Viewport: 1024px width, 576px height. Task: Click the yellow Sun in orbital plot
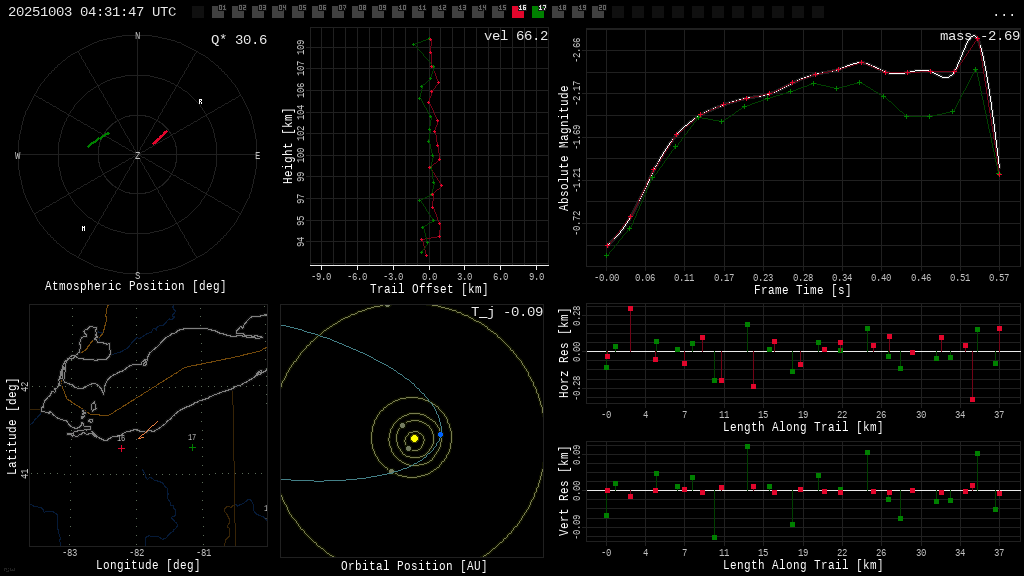pyautogui.click(x=414, y=438)
